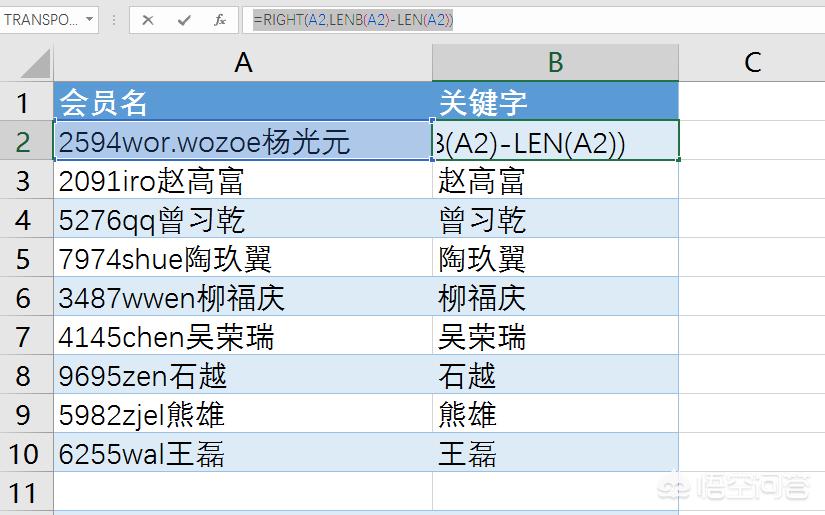Select cell 9695zen石越
The height and width of the screenshot is (515, 825).
[x=243, y=375]
